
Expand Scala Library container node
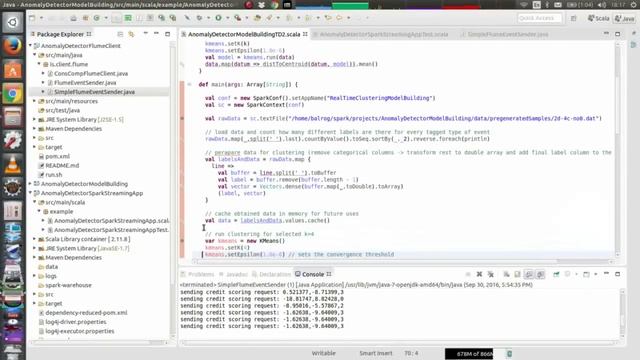35,239
